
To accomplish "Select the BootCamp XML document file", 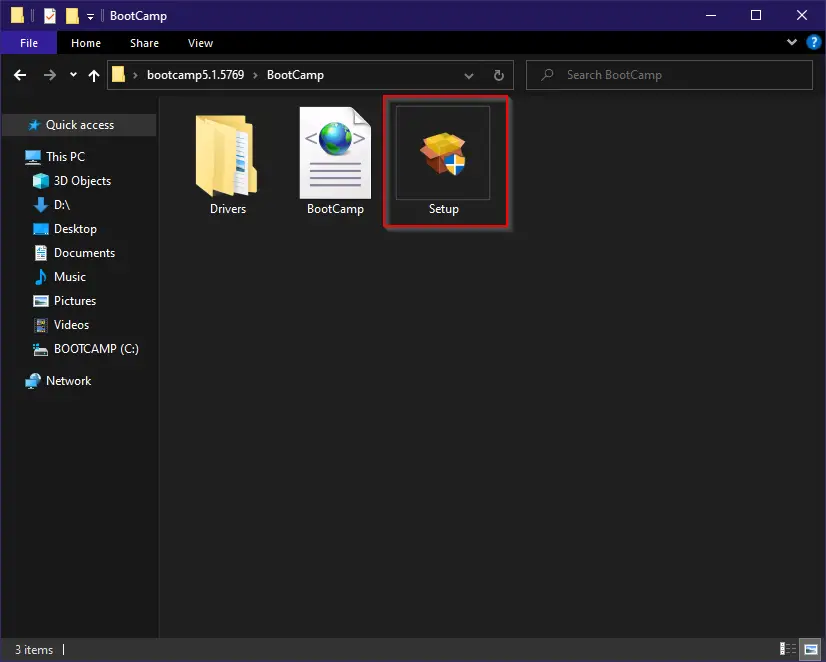I will pos(336,161).
